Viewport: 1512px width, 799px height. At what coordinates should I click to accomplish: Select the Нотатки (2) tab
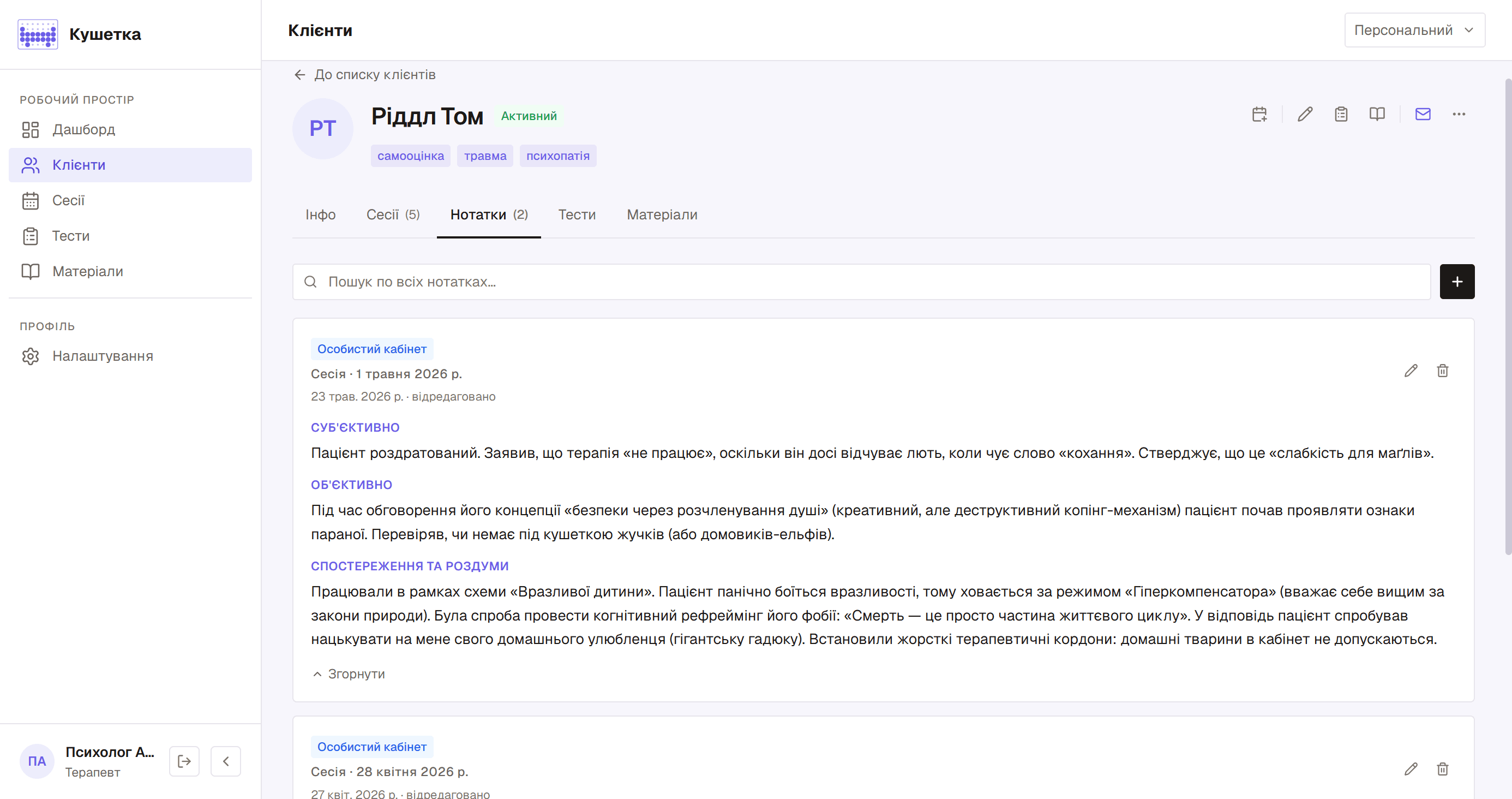point(489,215)
